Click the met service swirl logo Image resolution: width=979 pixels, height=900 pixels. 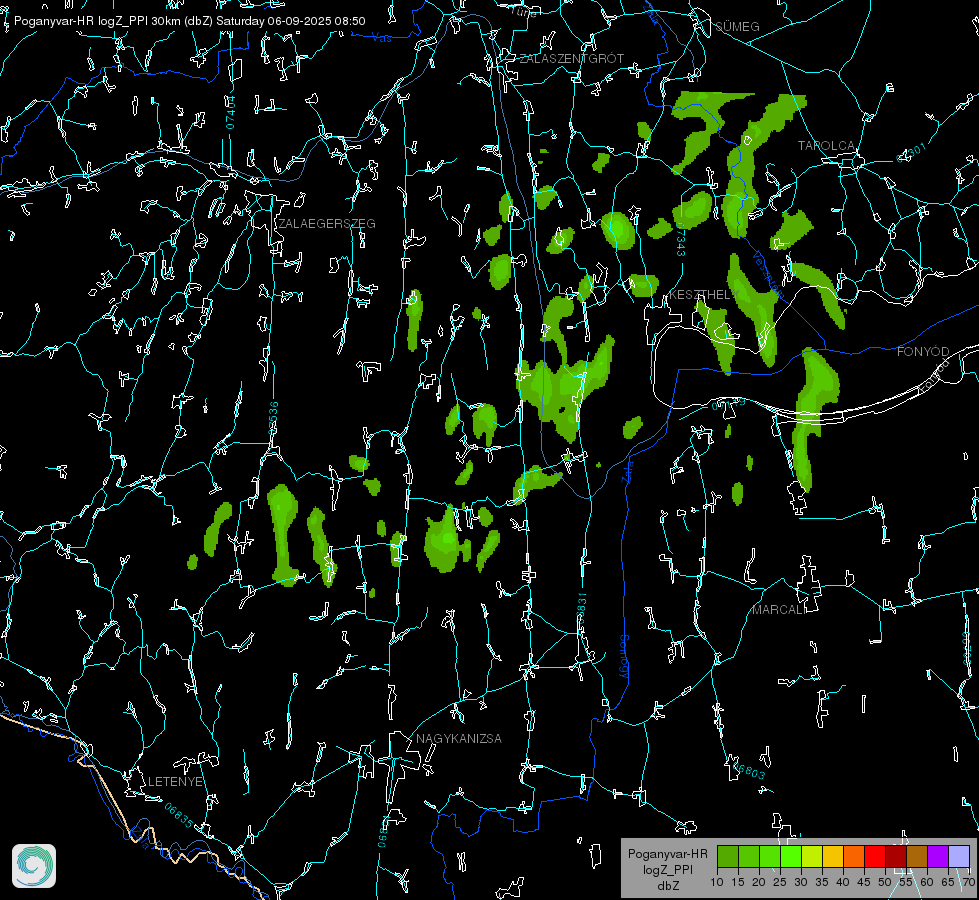[34, 866]
